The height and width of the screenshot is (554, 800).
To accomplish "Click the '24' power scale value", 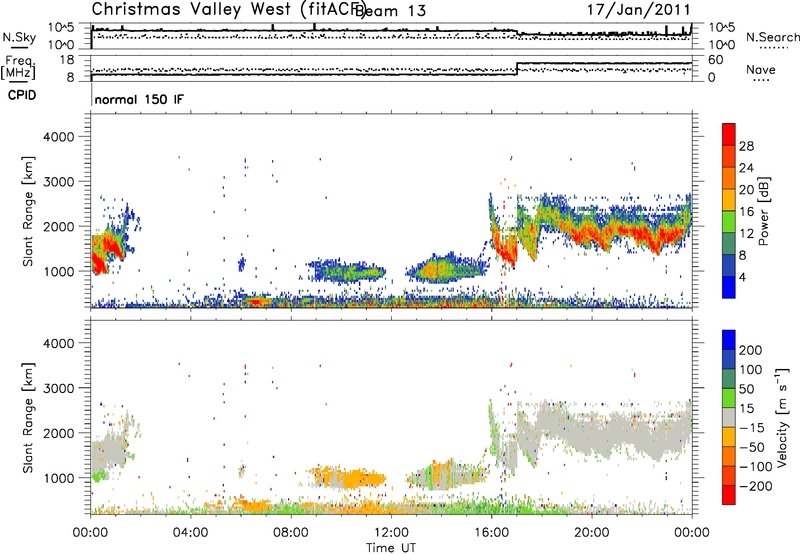I will click(x=746, y=168).
